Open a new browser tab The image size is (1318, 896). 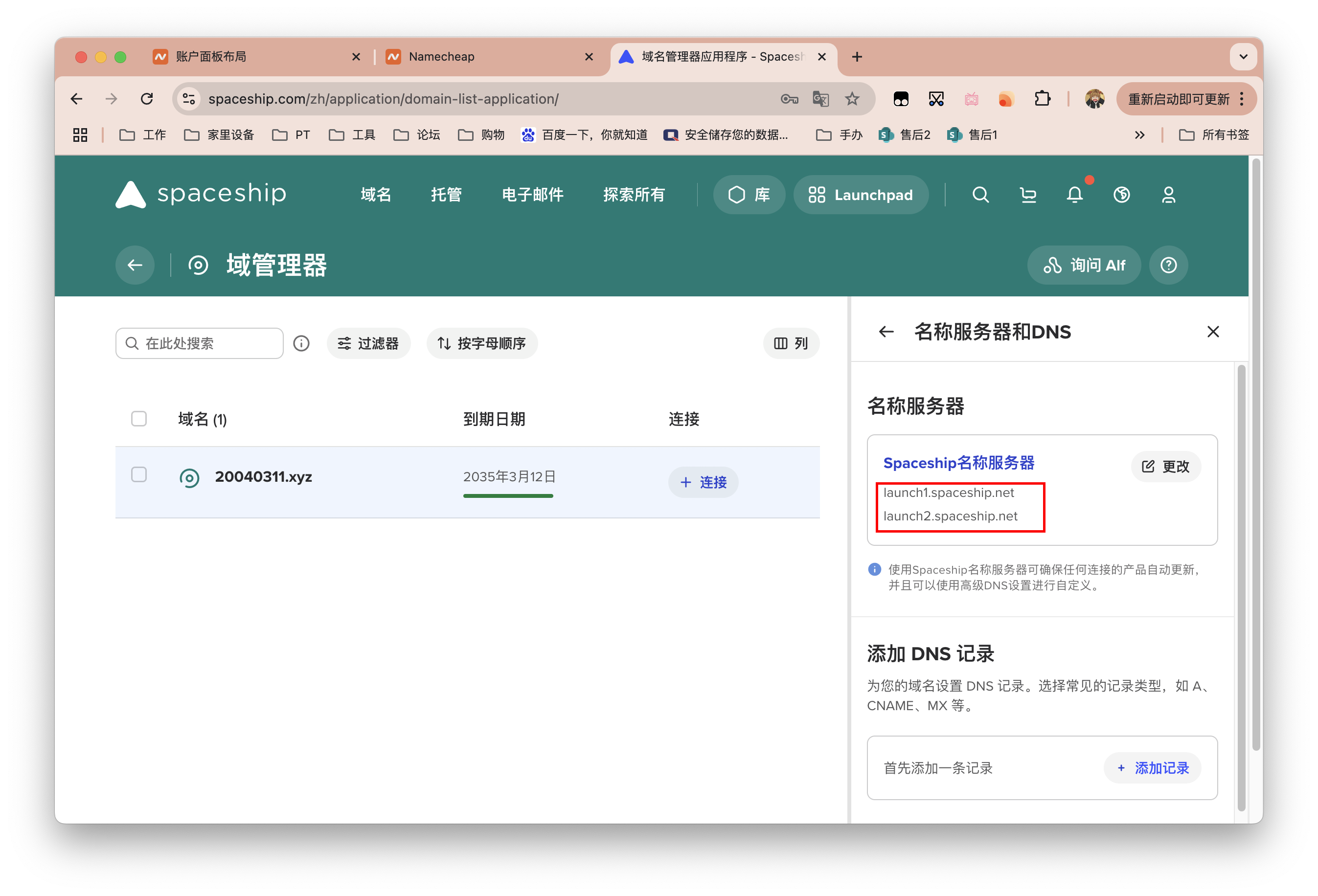click(x=857, y=57)
